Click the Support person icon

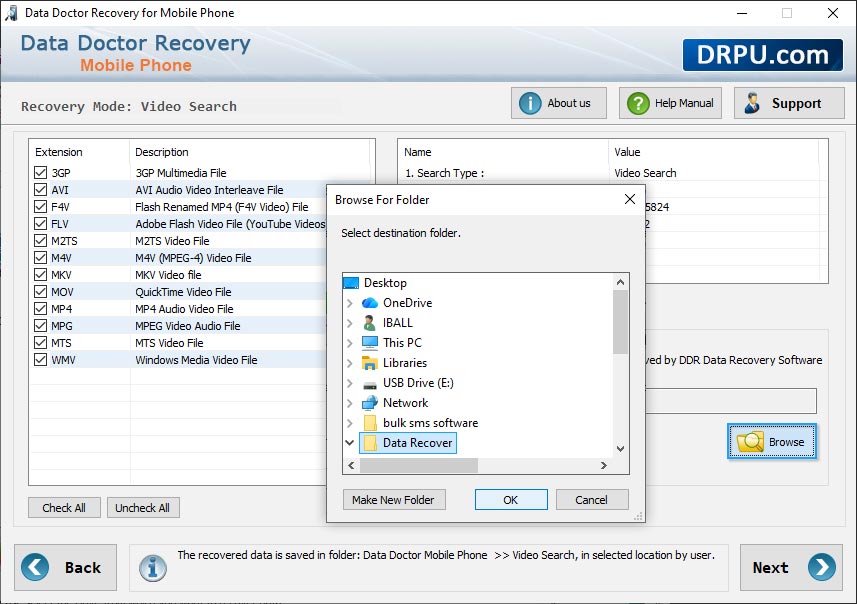click(x=752, y=103)
